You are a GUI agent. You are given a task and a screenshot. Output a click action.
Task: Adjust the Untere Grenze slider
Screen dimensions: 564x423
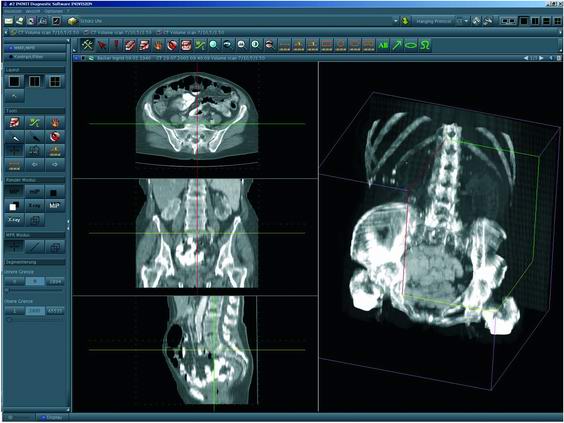tap(35, 290)
